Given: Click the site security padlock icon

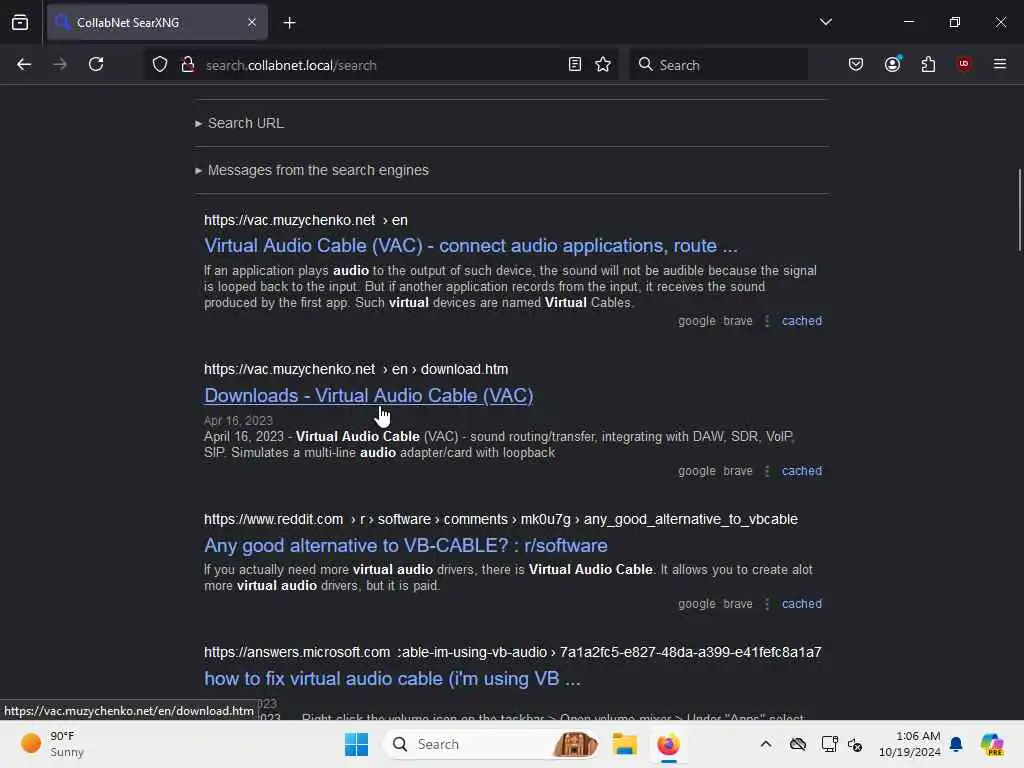Looking at the screenshot, I should point(188,65).
